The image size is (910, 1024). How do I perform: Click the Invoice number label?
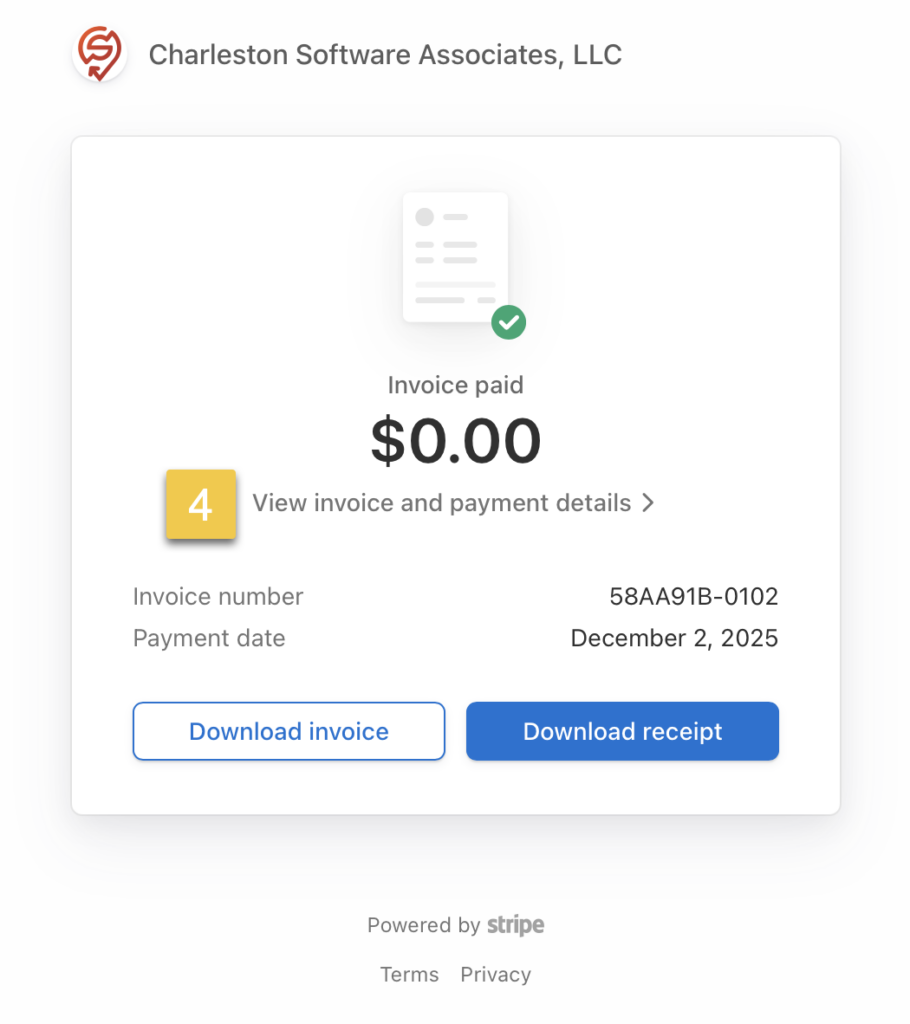coord(218,597)
